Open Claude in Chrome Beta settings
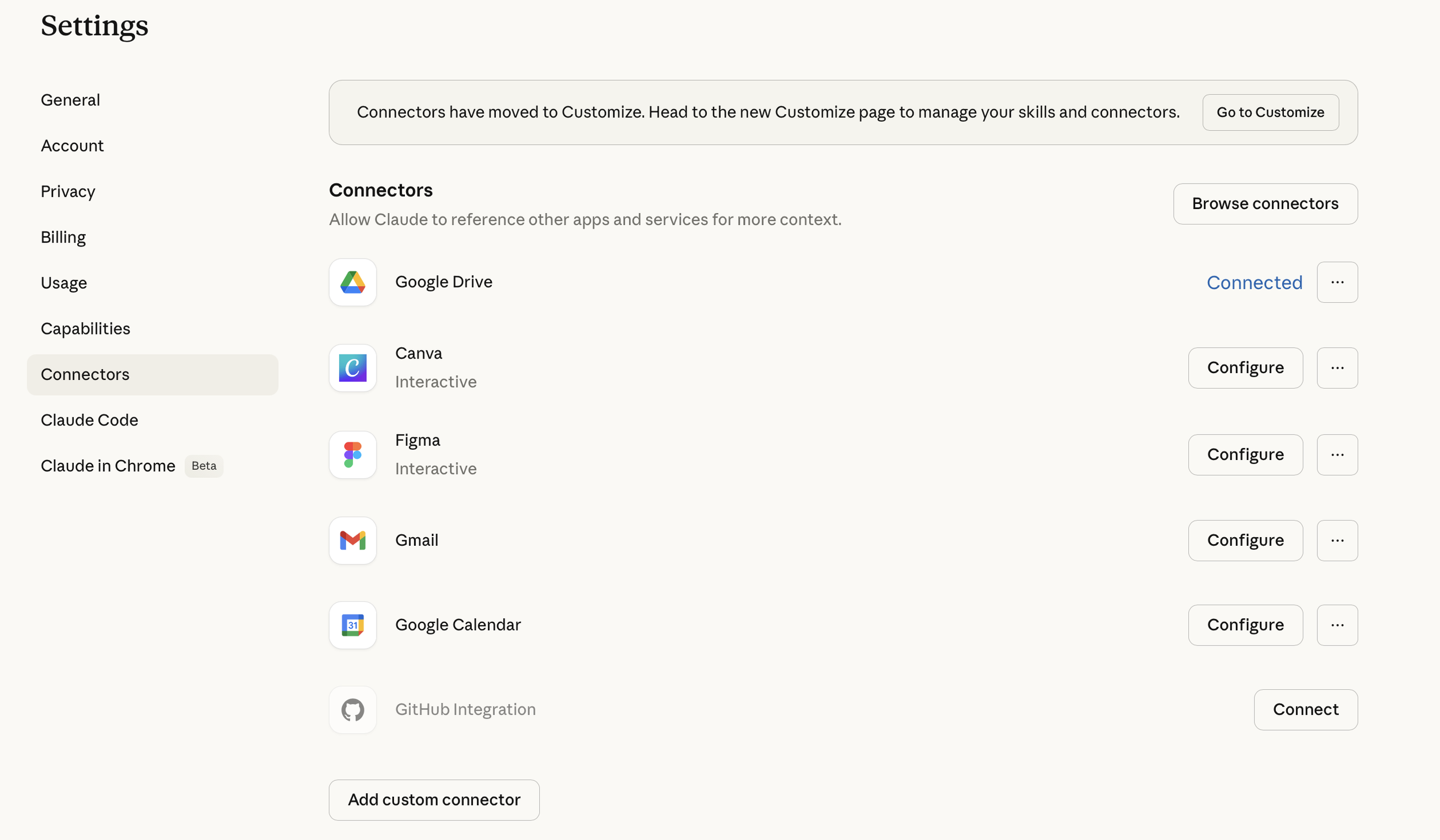The image size is (1440, 840). (x=108, y=466)
